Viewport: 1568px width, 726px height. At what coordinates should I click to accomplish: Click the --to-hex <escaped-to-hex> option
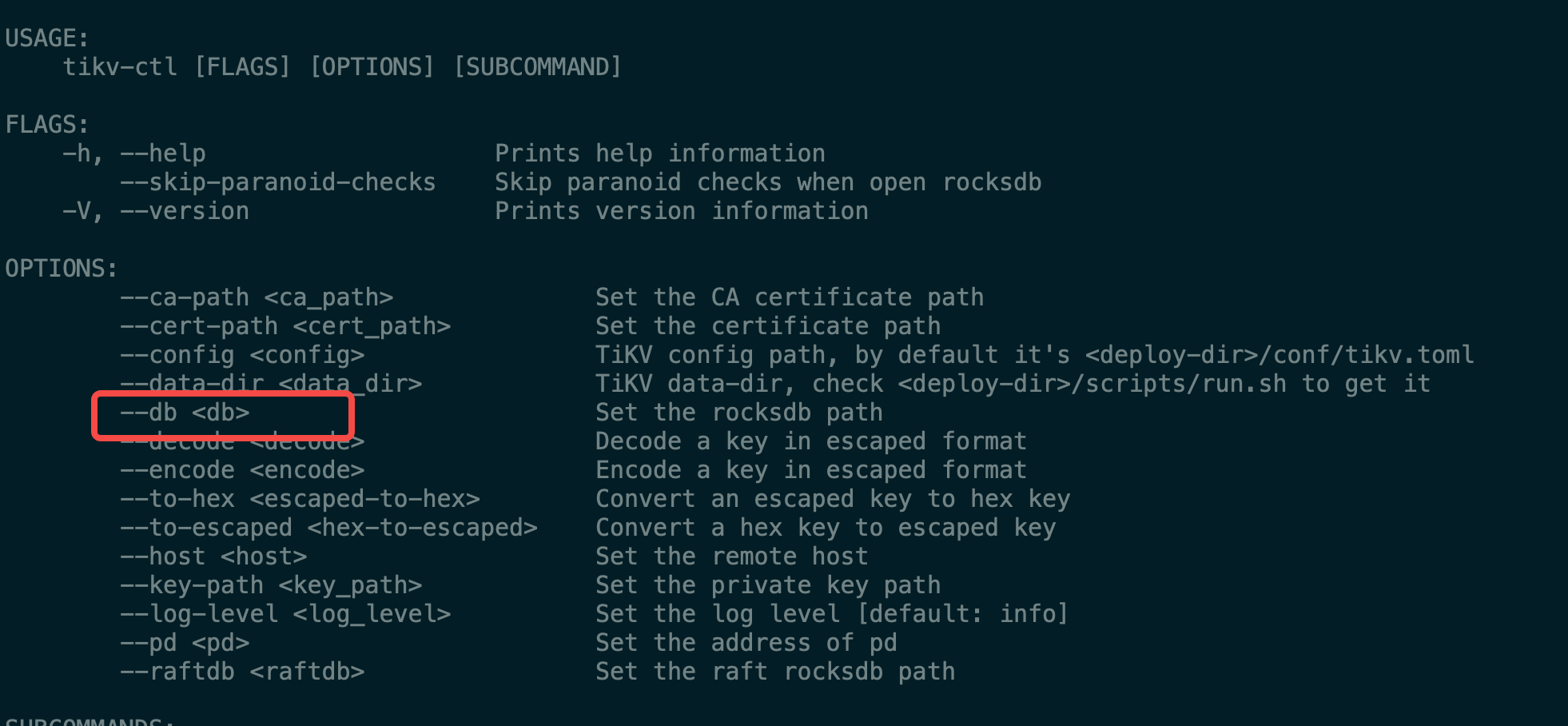[x=300, y=499]
